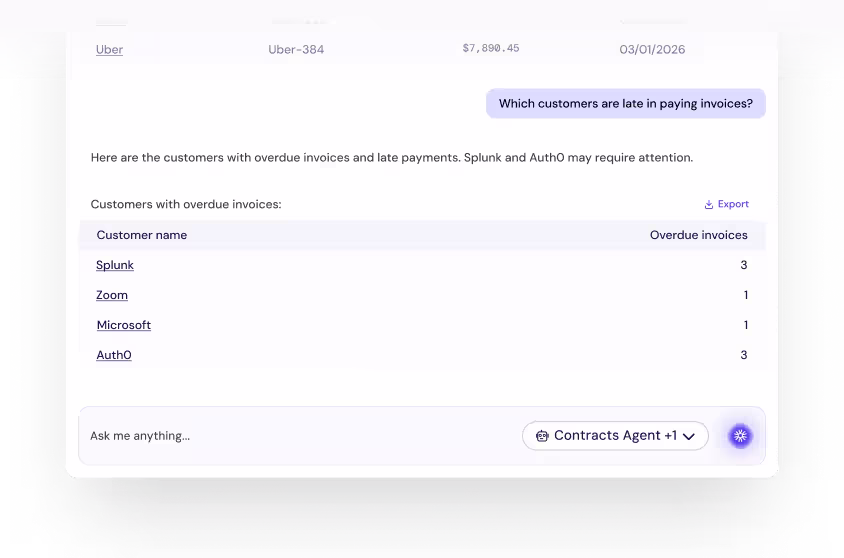Open the Uber customer link

[x=109, y=50]
